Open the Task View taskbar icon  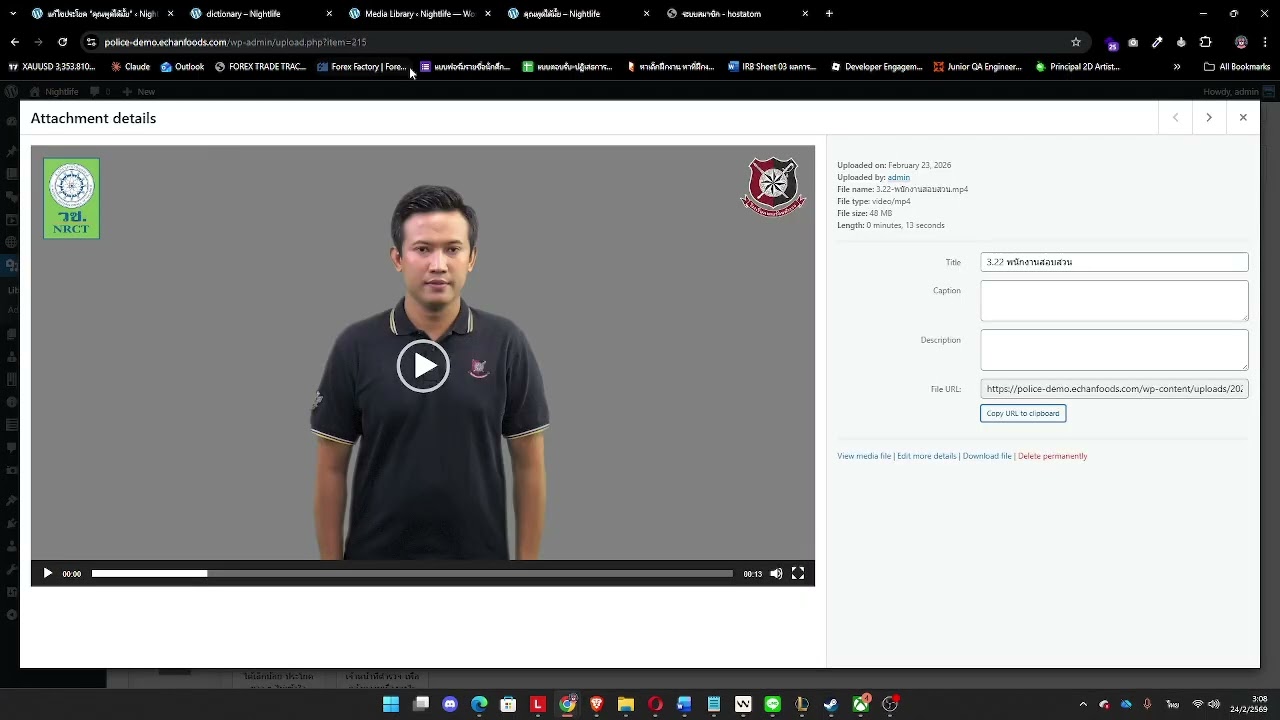[421, 705]
